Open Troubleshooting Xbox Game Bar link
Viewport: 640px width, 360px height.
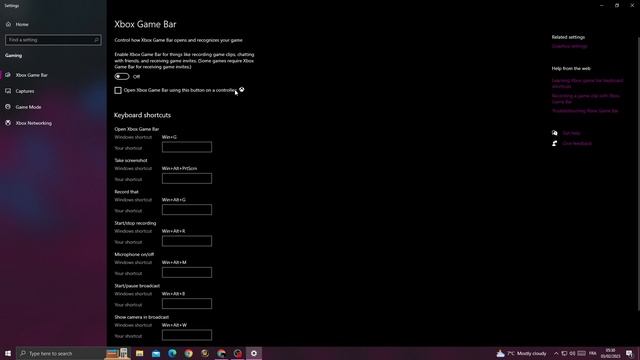(x=585, y=111)
